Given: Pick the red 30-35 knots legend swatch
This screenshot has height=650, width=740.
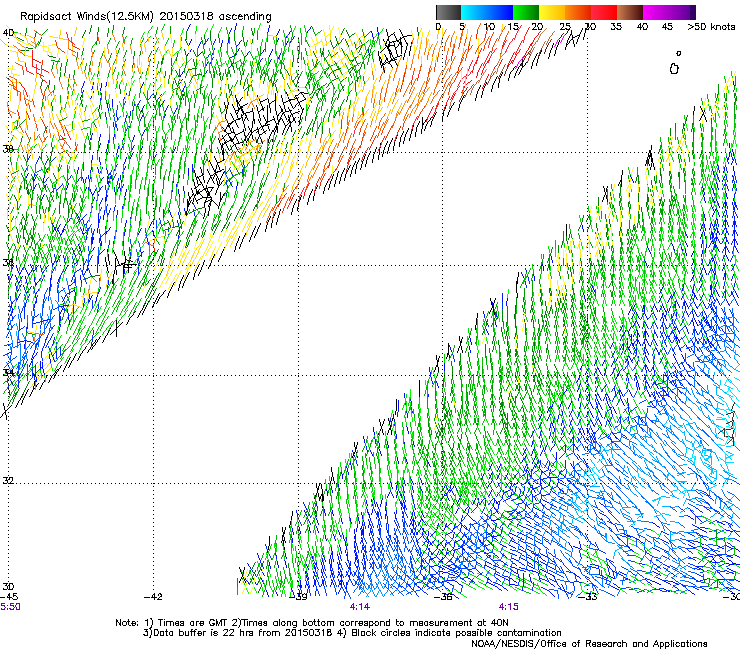Looking at the screenshot, I should tap(604, 12).
